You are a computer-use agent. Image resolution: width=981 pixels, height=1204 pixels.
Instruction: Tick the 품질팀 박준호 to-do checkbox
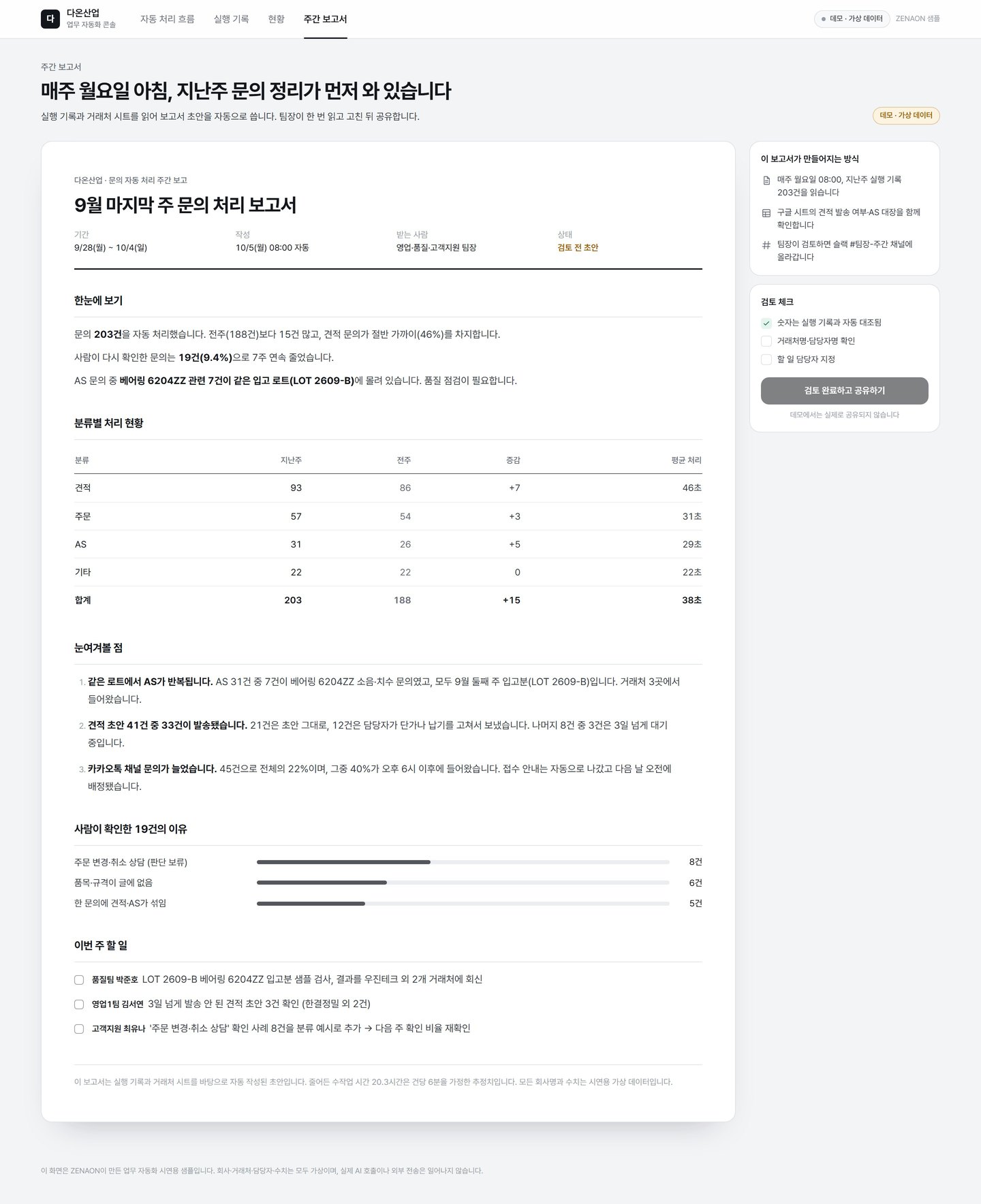(79, 980)
